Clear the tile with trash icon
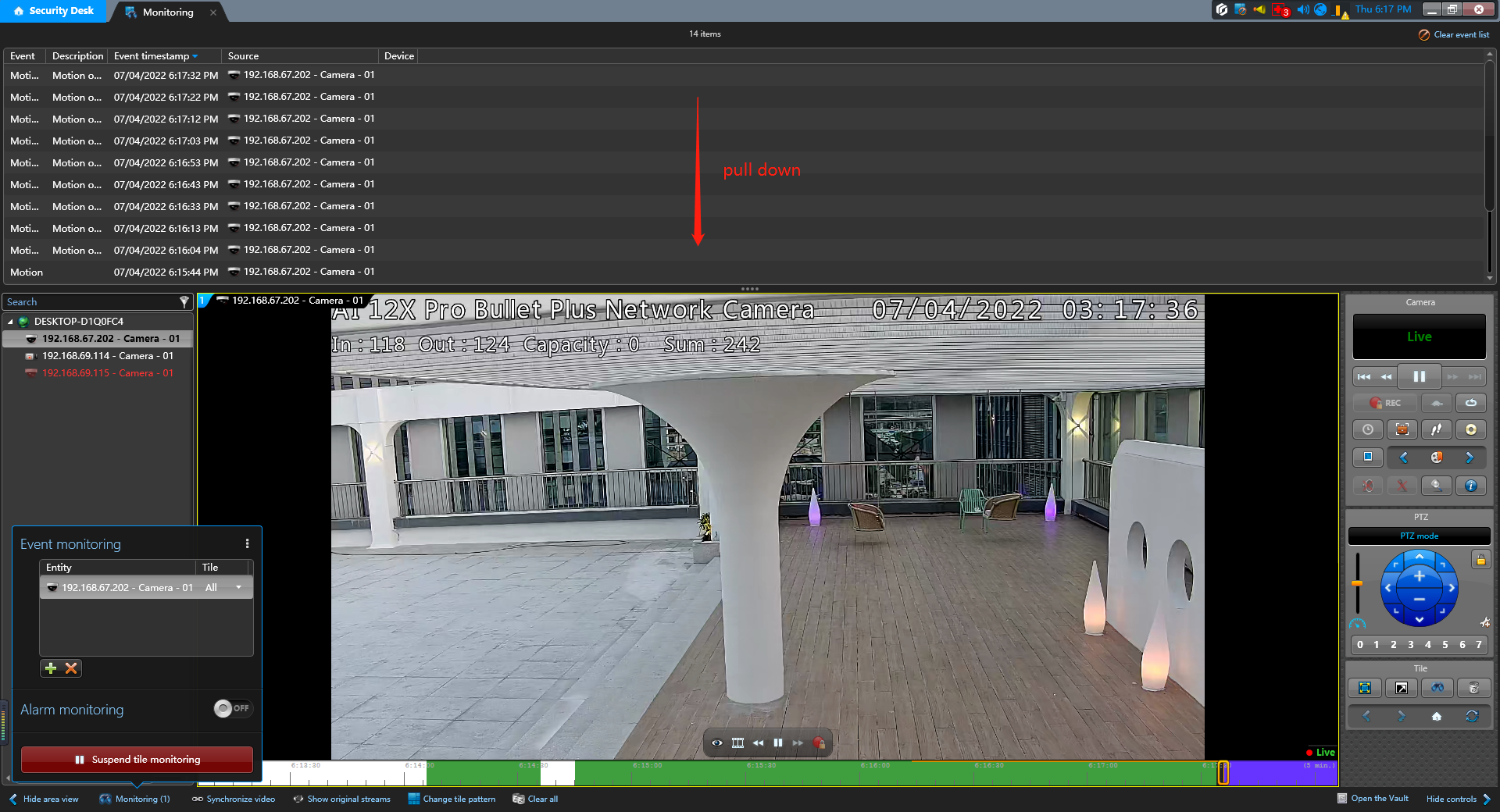 pyautogui.click(x=1473, y=688)
